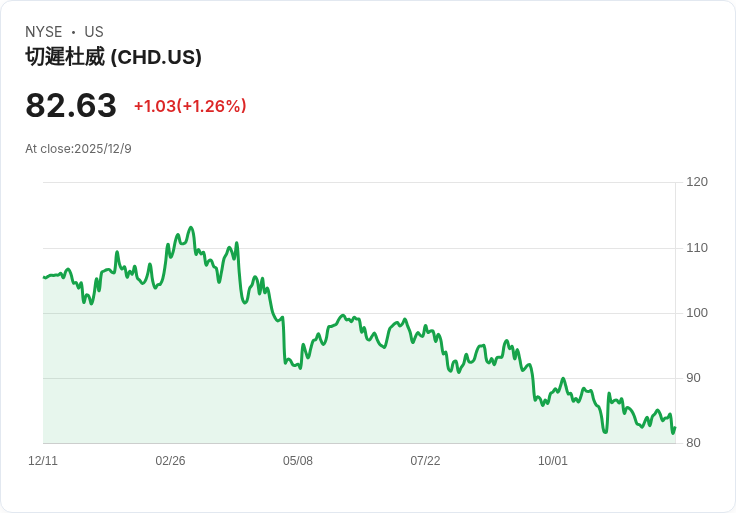Viewport: 736px width, 513px height.
Task: Click the 10/01 x-axis date
Action: coord(553,461)
